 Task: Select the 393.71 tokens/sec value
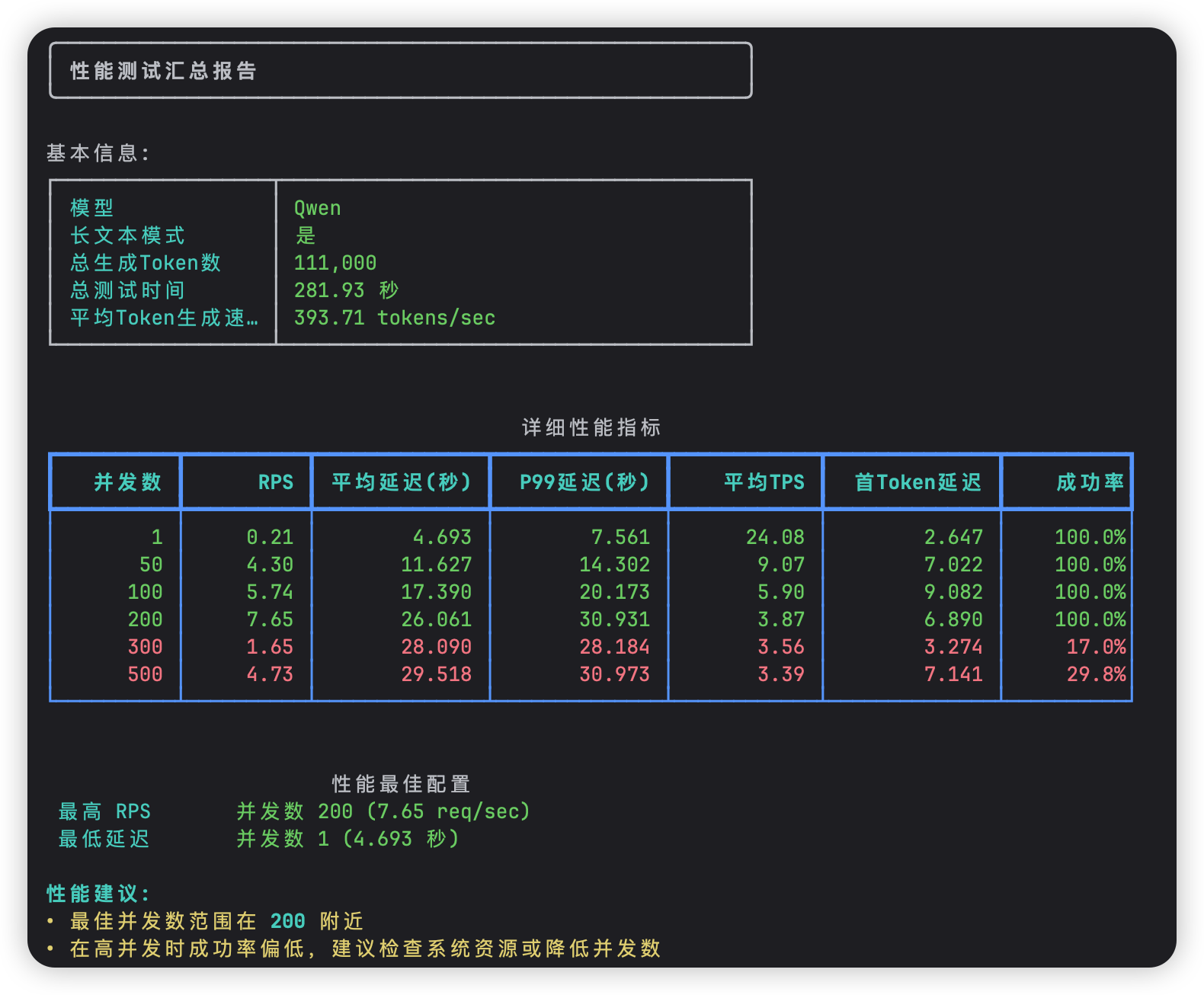tap(395, 318)
